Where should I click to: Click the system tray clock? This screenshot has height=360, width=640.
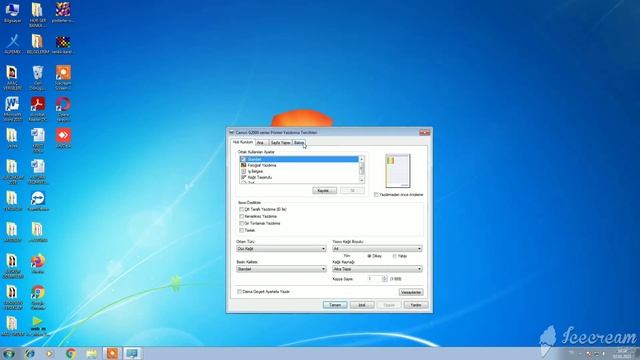point(622,353)
